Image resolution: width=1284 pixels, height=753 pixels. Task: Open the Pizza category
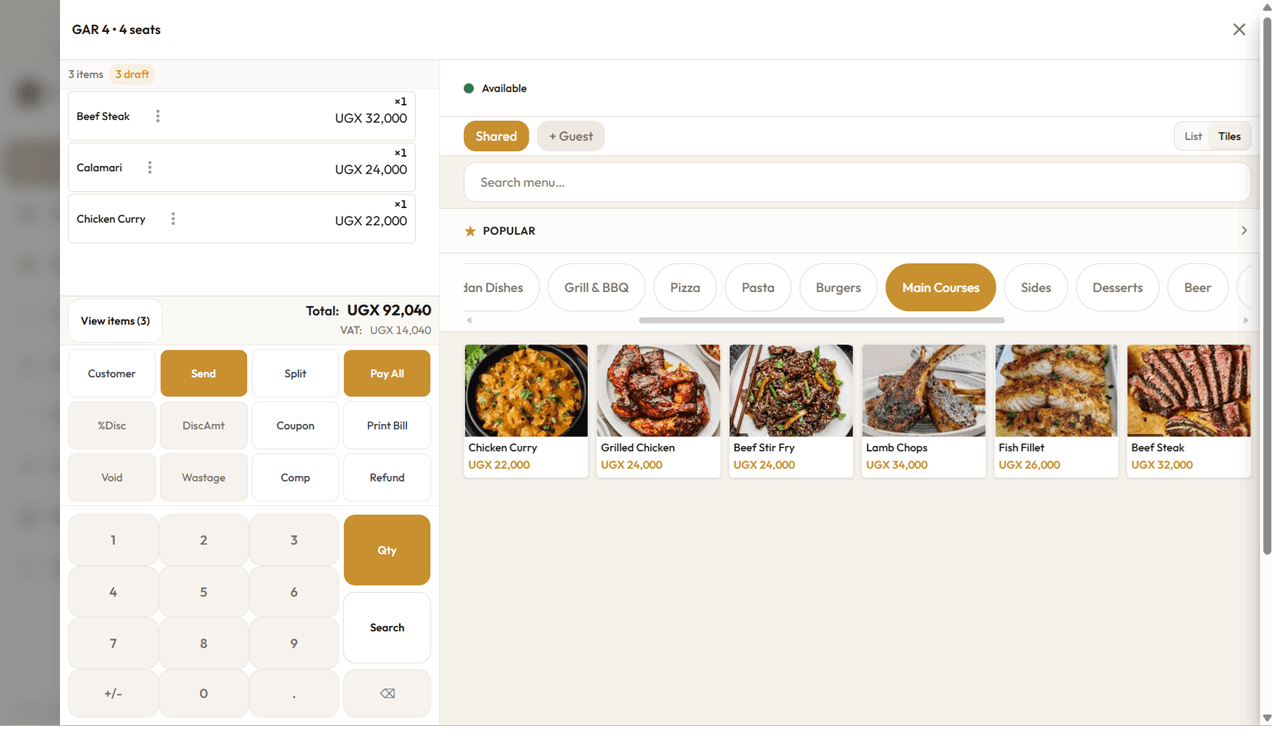click(685, 287)
